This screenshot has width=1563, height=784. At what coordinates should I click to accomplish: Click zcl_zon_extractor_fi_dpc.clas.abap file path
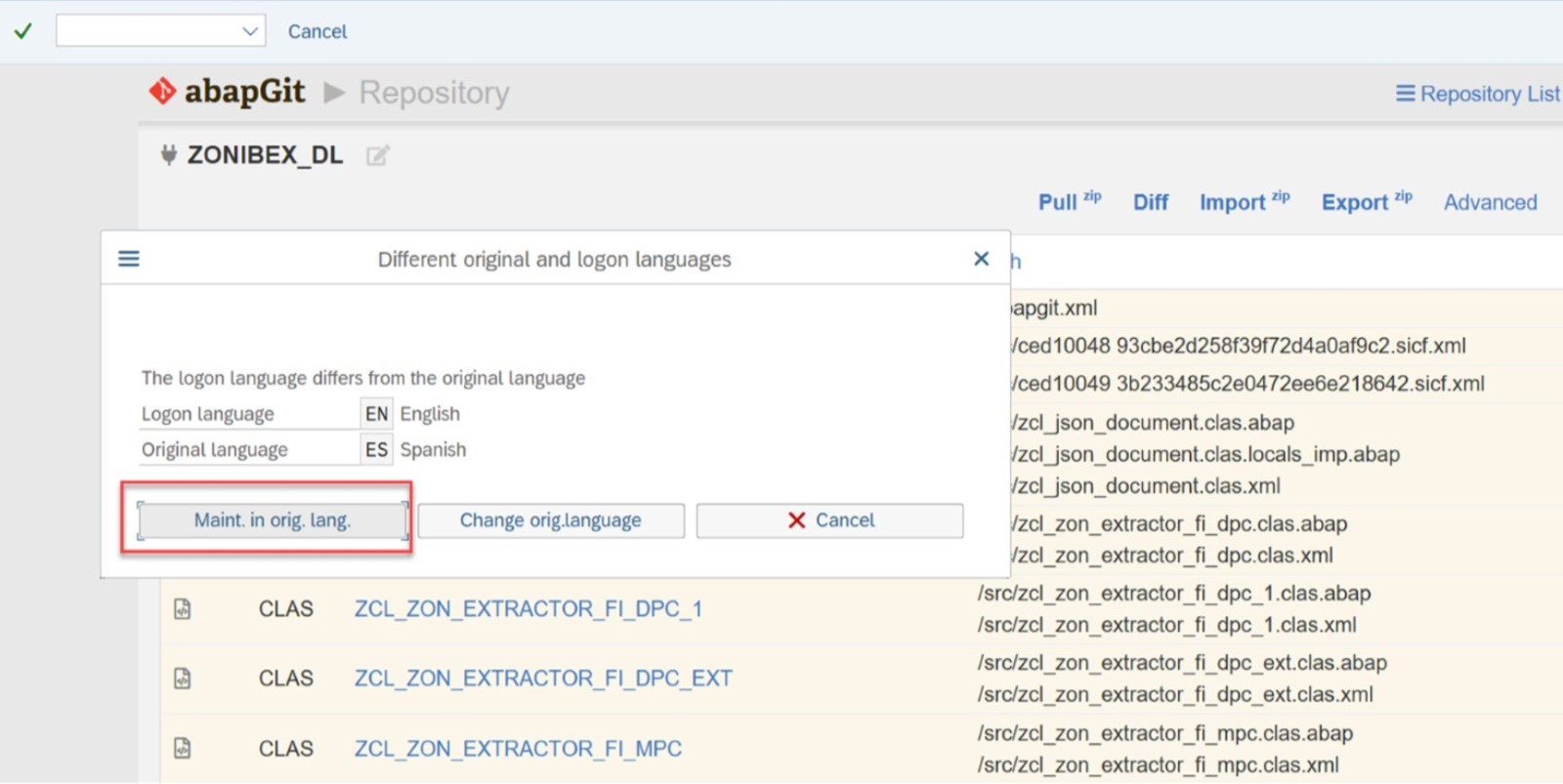point(1179,524)
